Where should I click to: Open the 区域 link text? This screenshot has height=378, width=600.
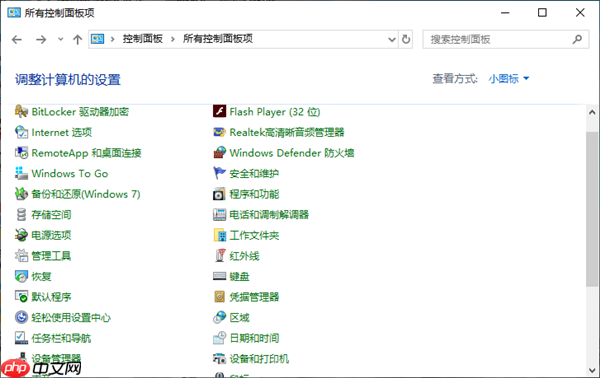(240, 318)
